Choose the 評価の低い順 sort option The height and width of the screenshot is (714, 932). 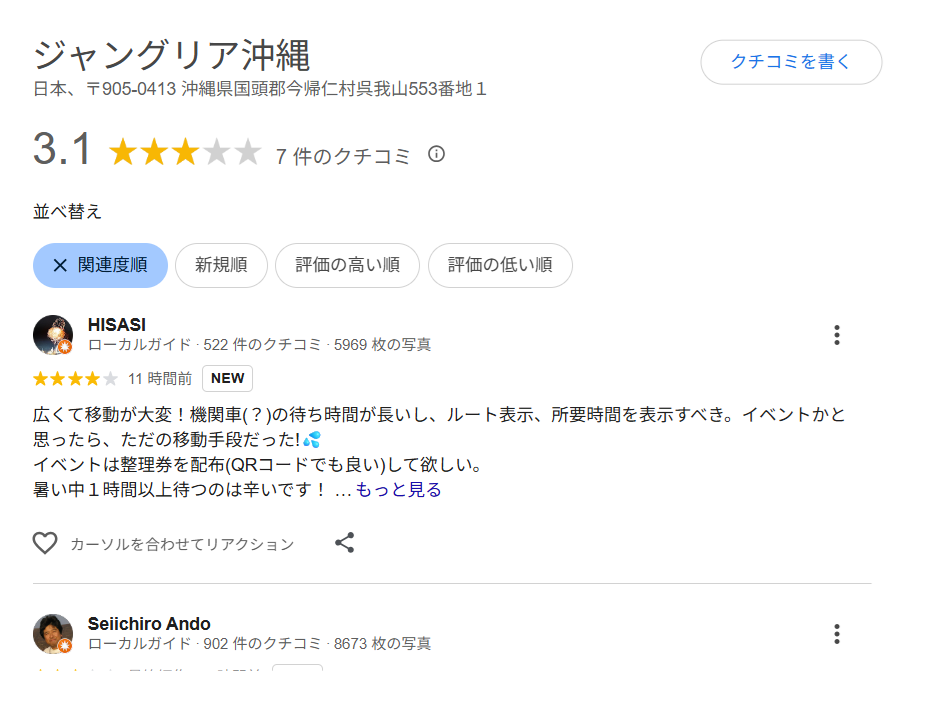[500, 265]
